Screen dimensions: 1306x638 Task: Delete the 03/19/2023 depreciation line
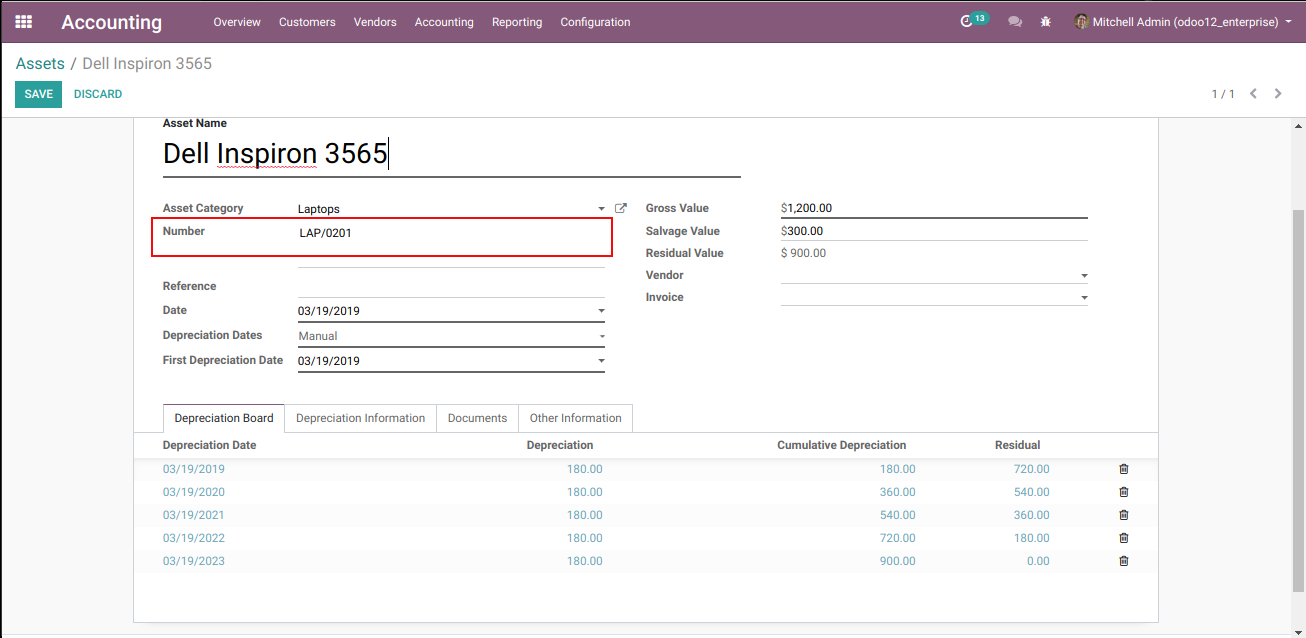coord(1123,561)
